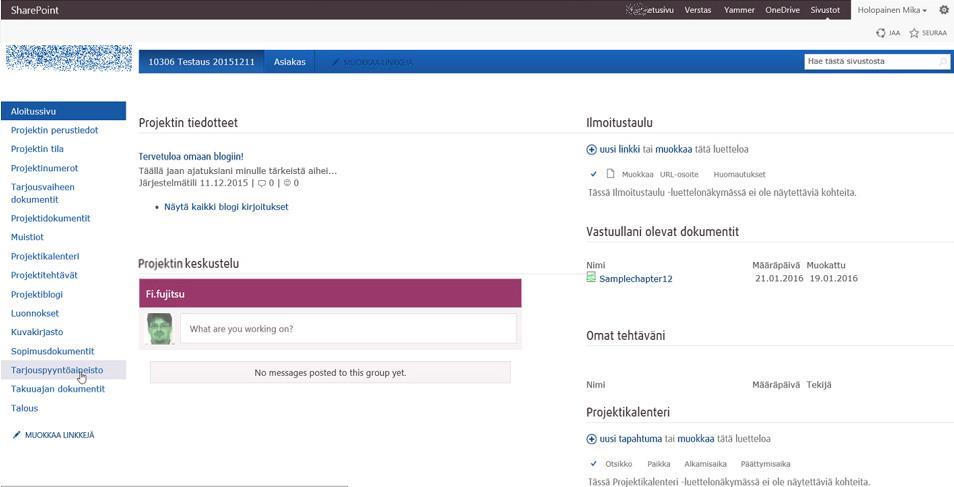Click plus icon beside uusi tapahtuma
Image resolution: width=954 pixels, height=487 pixels.
point(591,439)
